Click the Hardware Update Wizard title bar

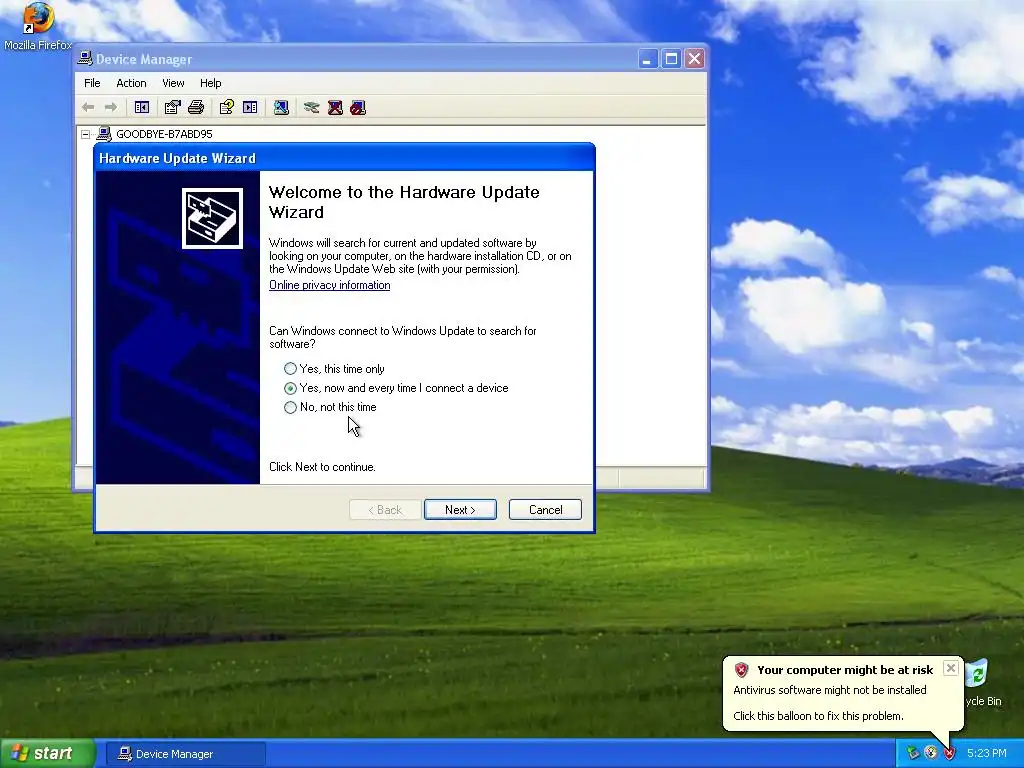point(344,158)
